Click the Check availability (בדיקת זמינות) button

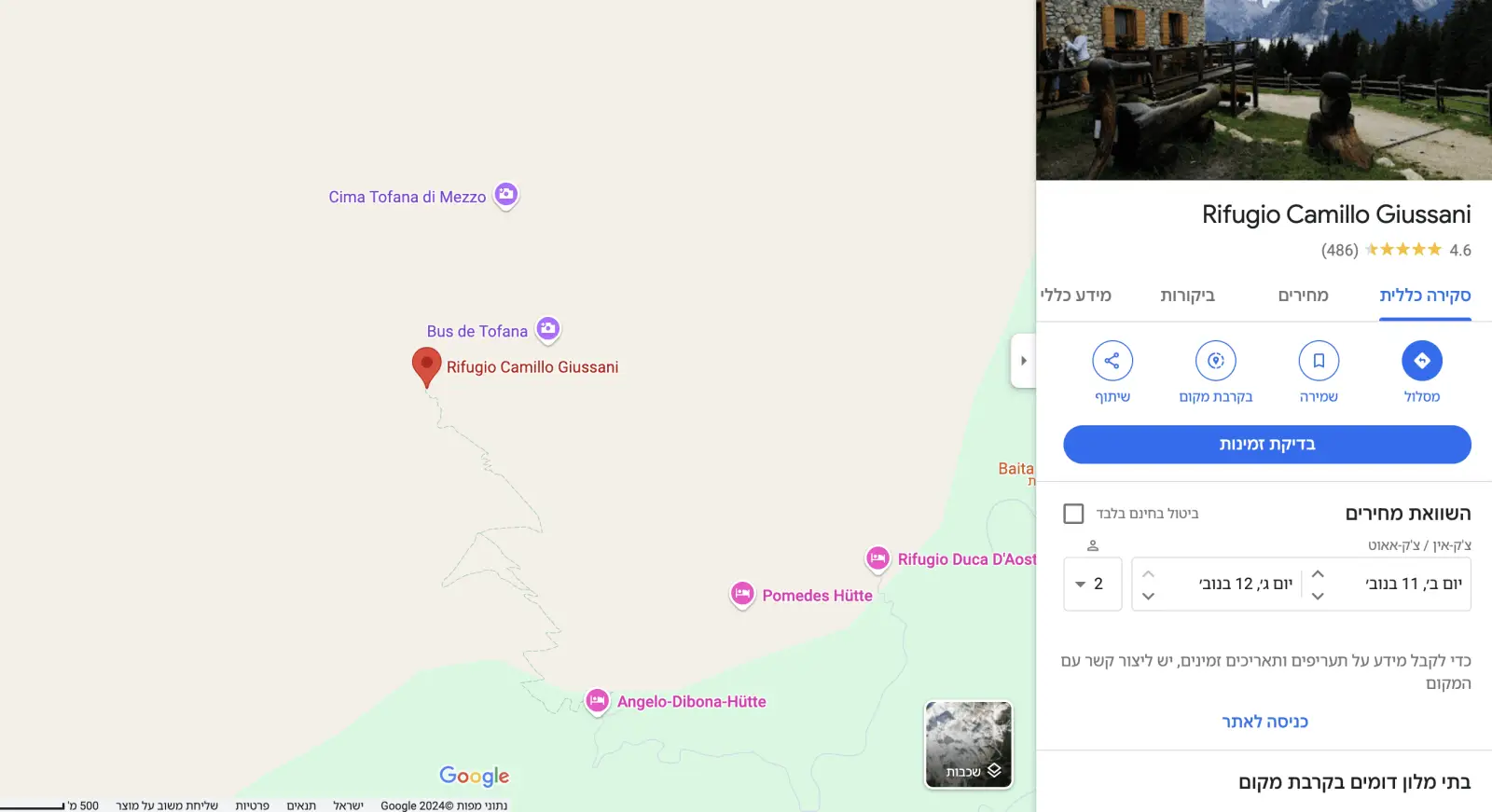click(1267, 445)
